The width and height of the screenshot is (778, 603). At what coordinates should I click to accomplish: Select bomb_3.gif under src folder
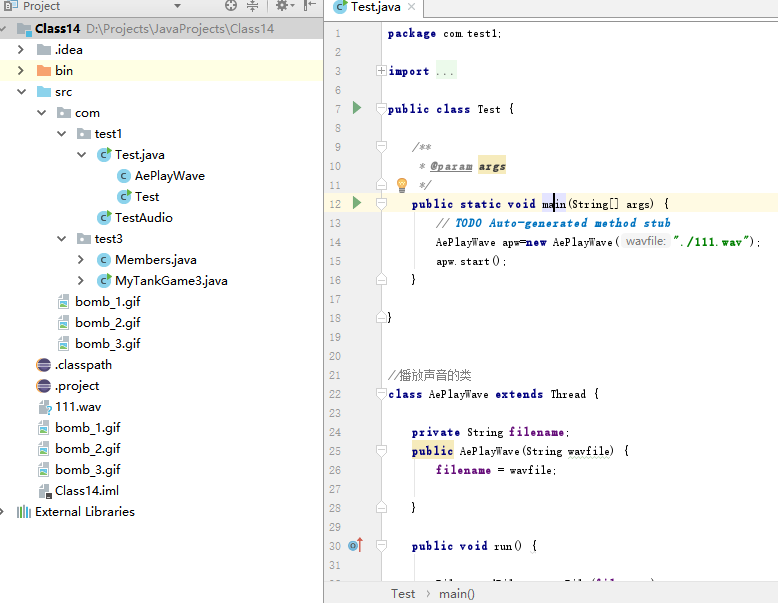pyautogui.click(x=108, y=343)
